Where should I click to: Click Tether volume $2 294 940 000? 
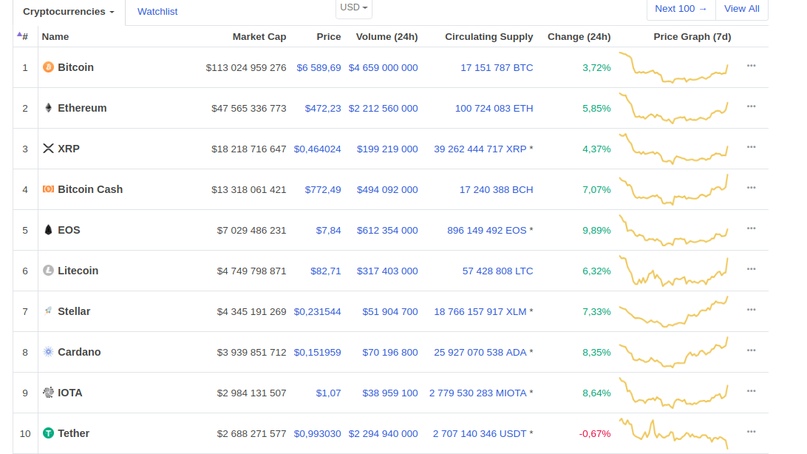pyautogui.click(x=383, y=433)
